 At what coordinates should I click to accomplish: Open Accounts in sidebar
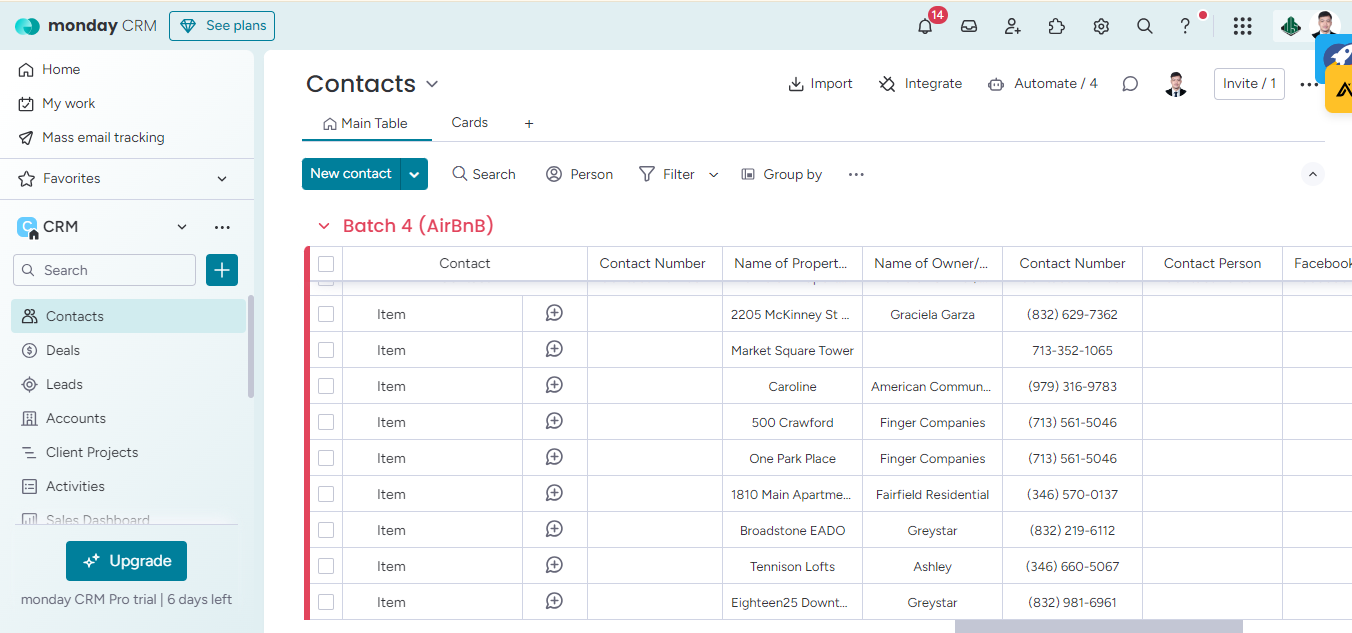pyautogui.click(x=76, y=418)
